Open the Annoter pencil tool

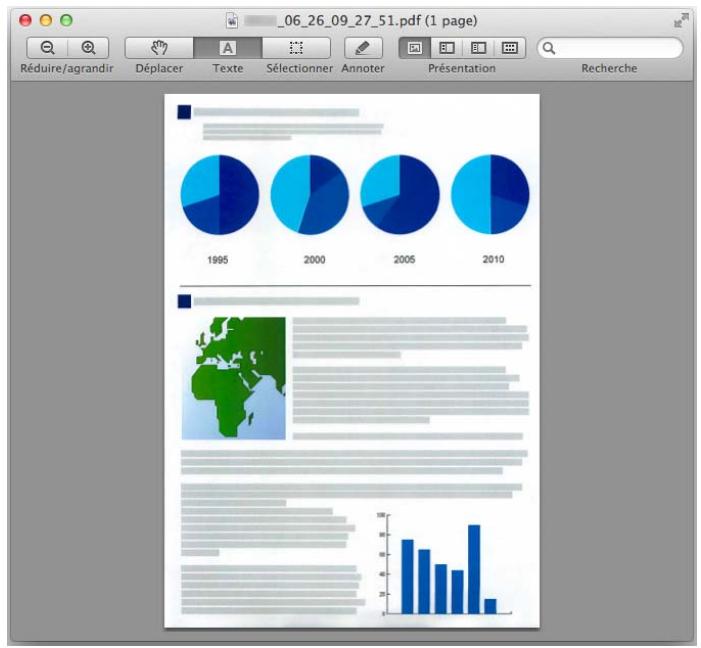click(362, 47)
